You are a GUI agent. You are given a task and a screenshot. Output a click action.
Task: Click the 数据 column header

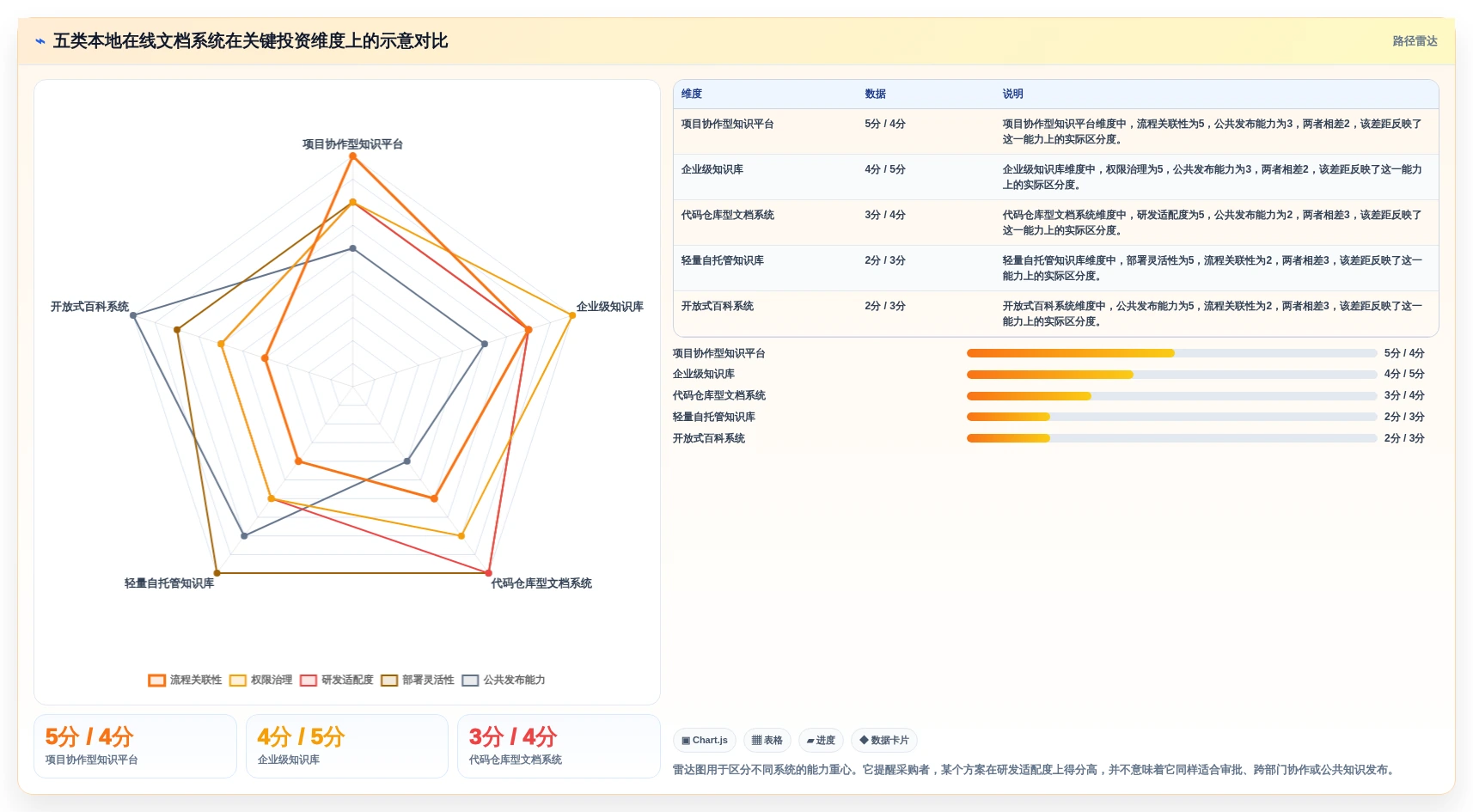coord(875,95)
